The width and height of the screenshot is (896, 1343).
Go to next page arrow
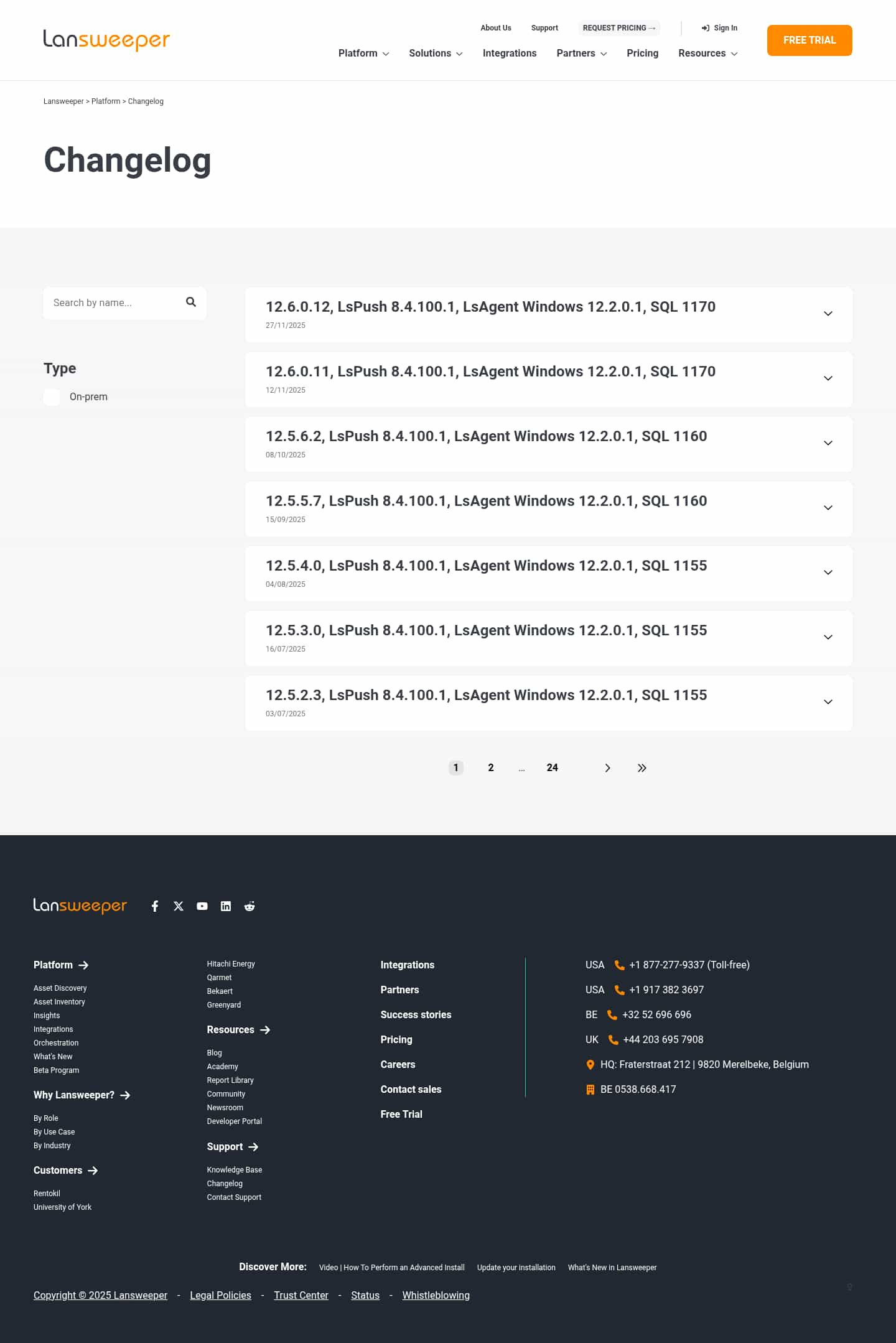point(607,768)
